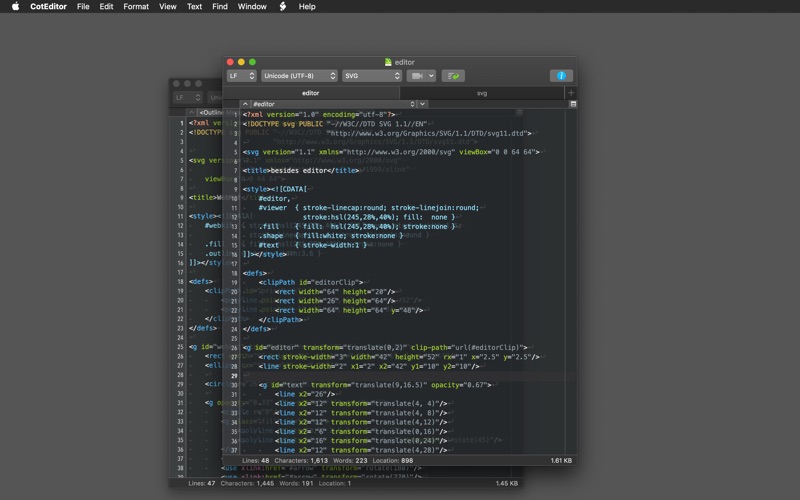Select the editor tab
This screenshot has height=500, width=800.
click(x=311, y=93)
